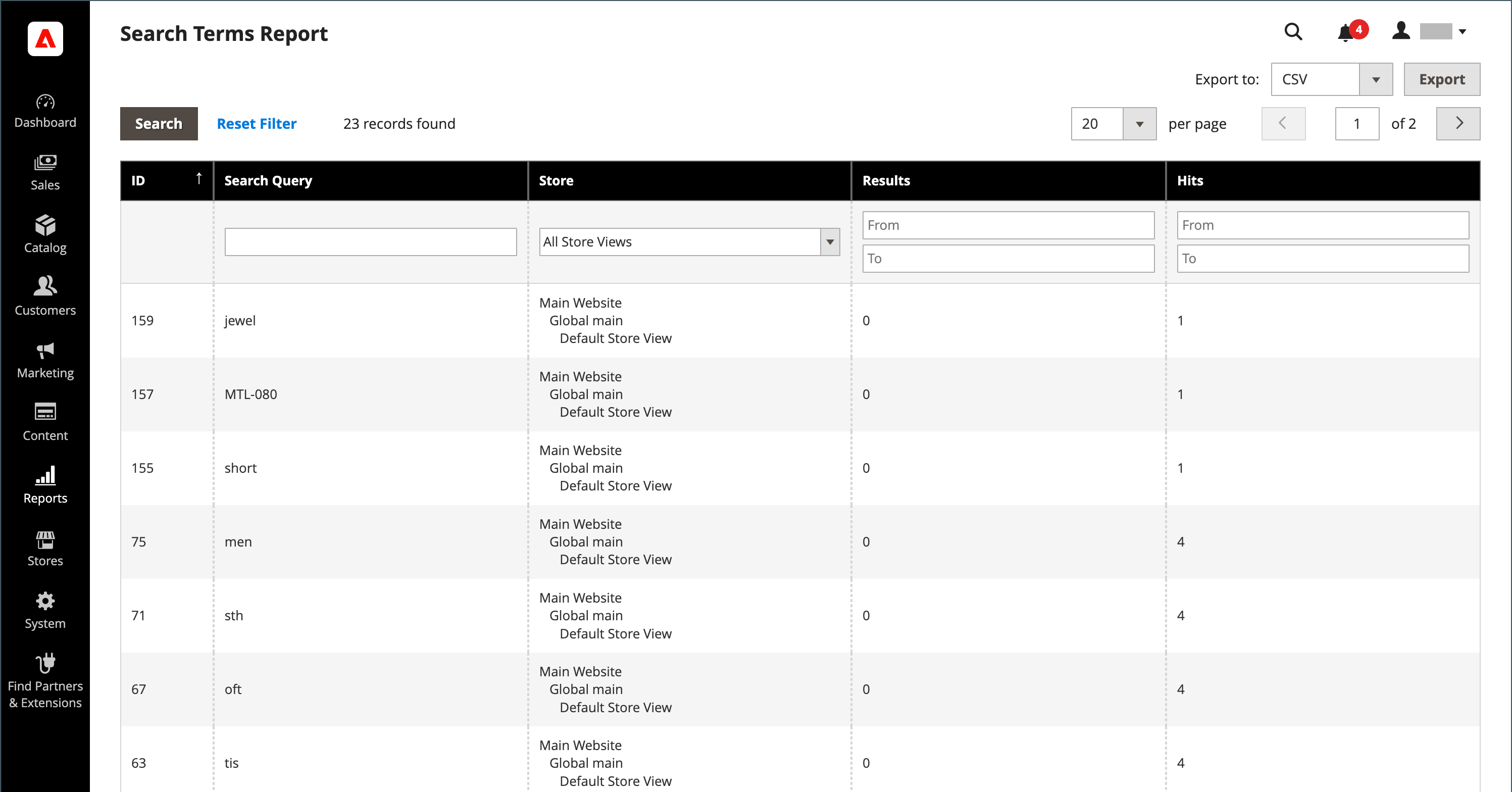Click the magnifier search icon at top

tap(1293, 32)
